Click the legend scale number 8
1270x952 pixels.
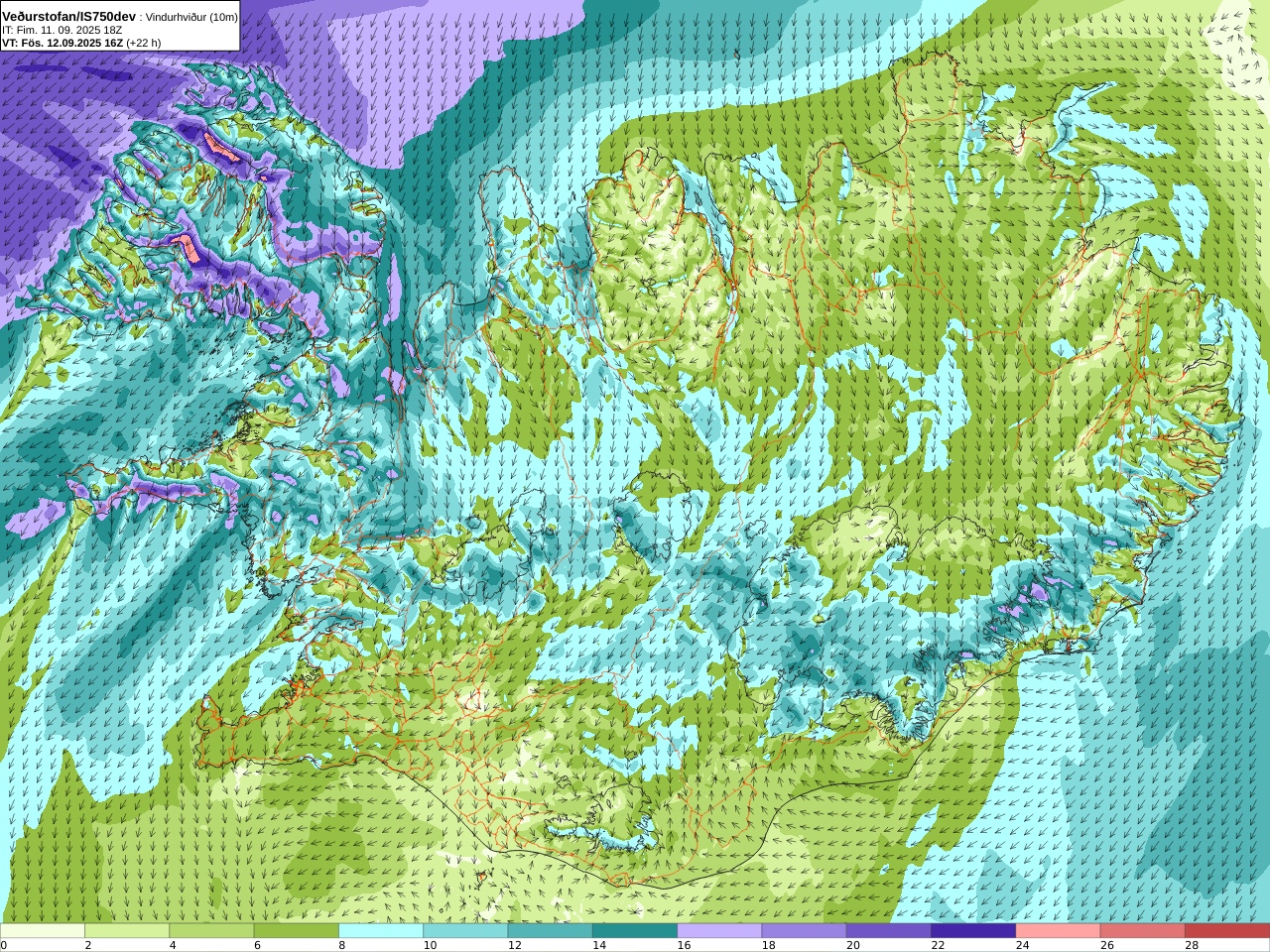(342, 945)
